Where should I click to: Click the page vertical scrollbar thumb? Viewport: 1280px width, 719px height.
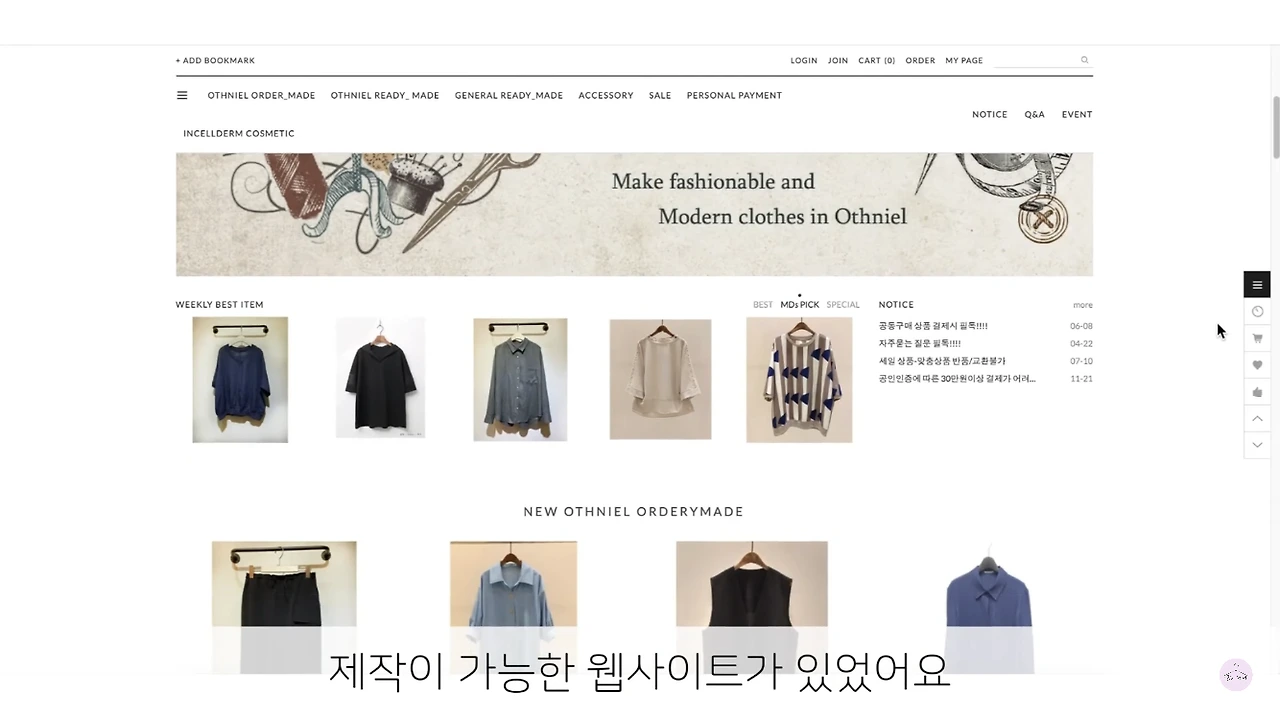(x=1276, y=127)
